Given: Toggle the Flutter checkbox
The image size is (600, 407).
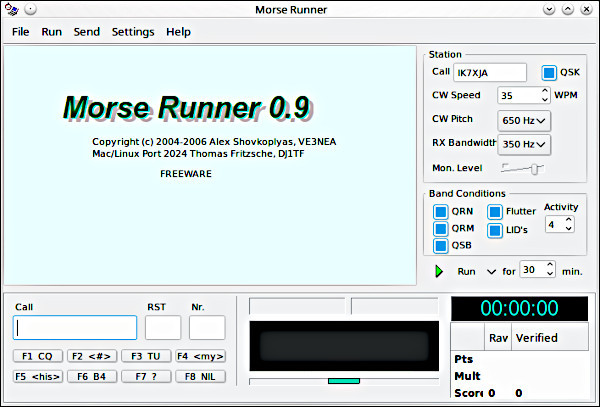Looking at the screenshot, I should [495, 212].
